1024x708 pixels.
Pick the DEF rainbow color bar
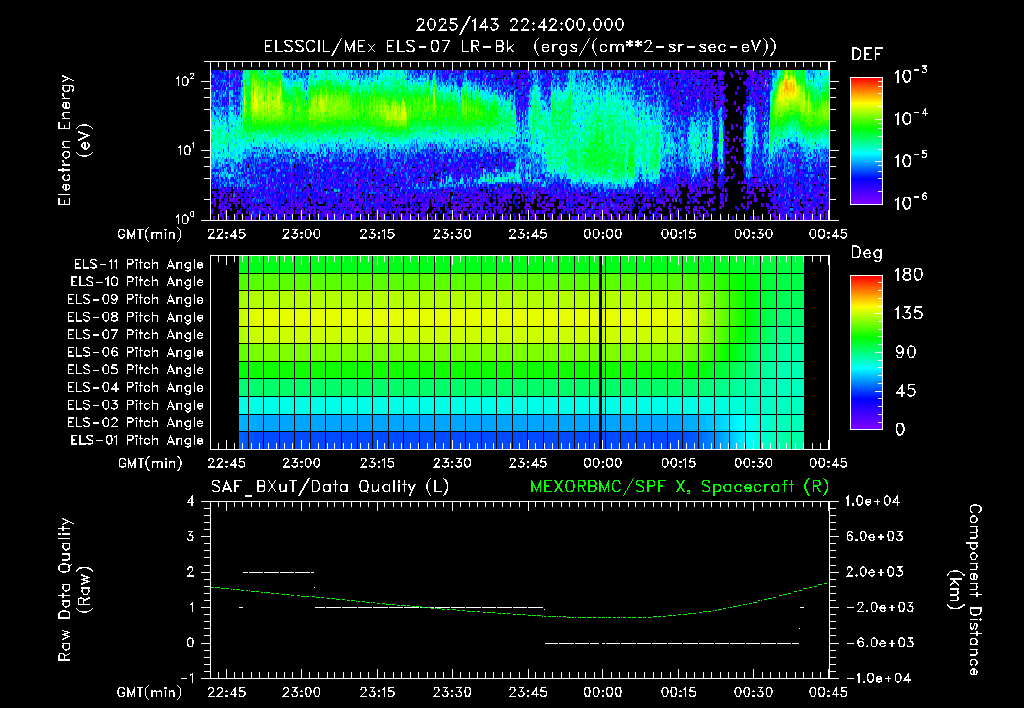pyautogui.click(x=866, y=141)
